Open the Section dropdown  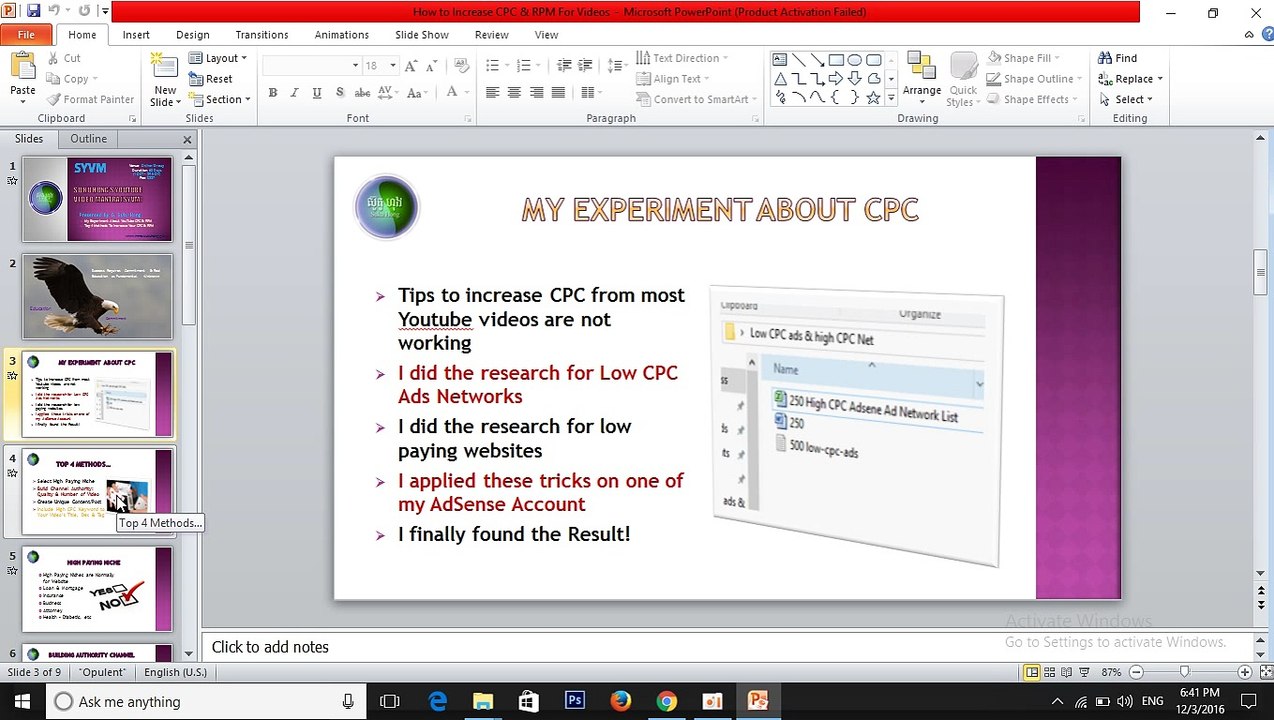pyautogui.click(x=219, y=99)
